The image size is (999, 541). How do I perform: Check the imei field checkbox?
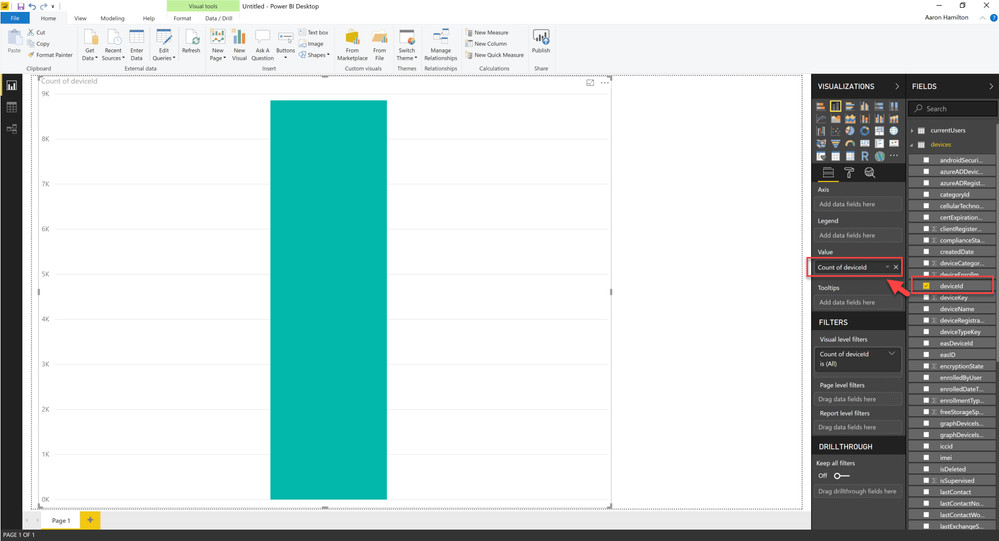point(926,458)
